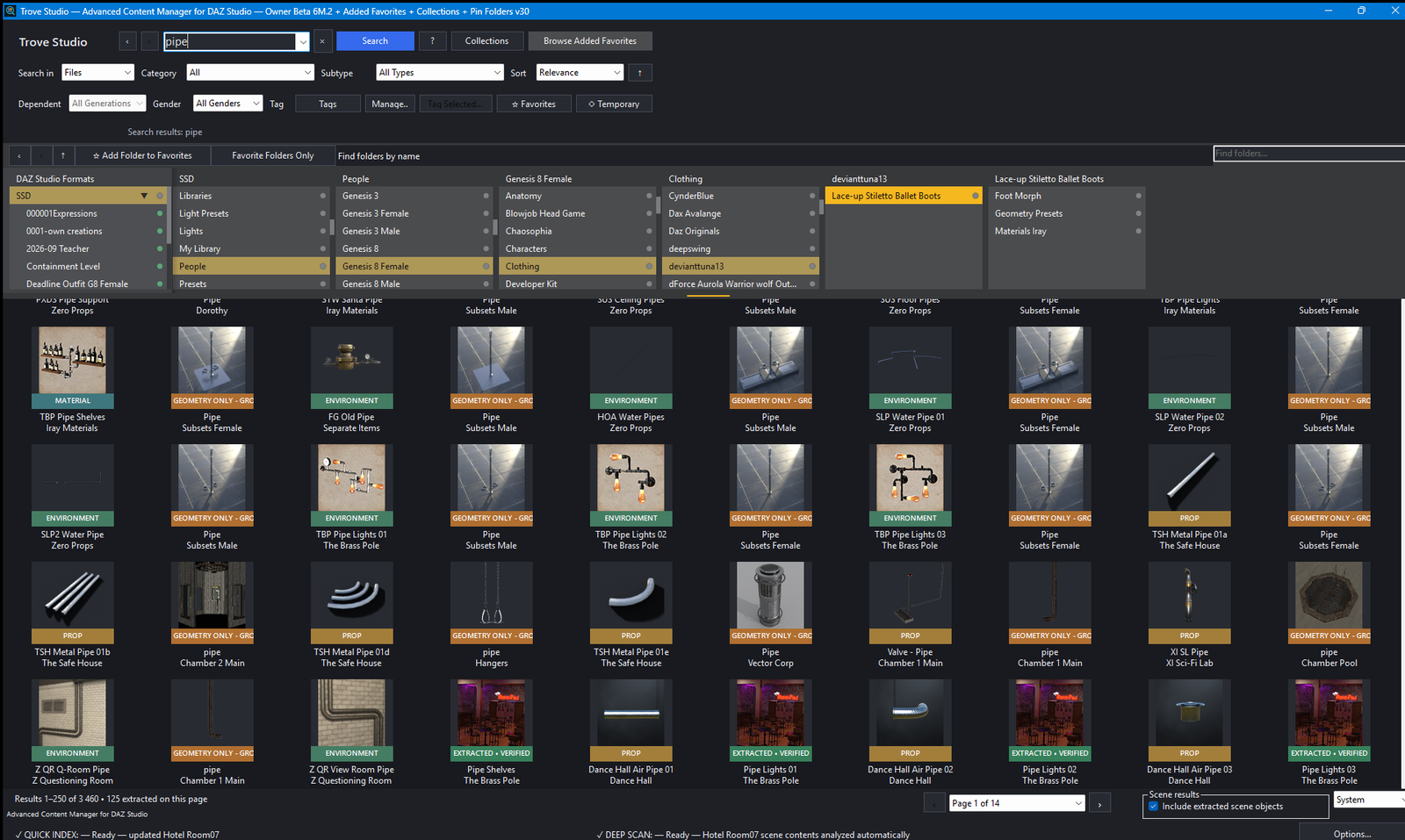1405x840 pixels.
Task: Click the Find folders input field
Action: [x=1308, y=154]
